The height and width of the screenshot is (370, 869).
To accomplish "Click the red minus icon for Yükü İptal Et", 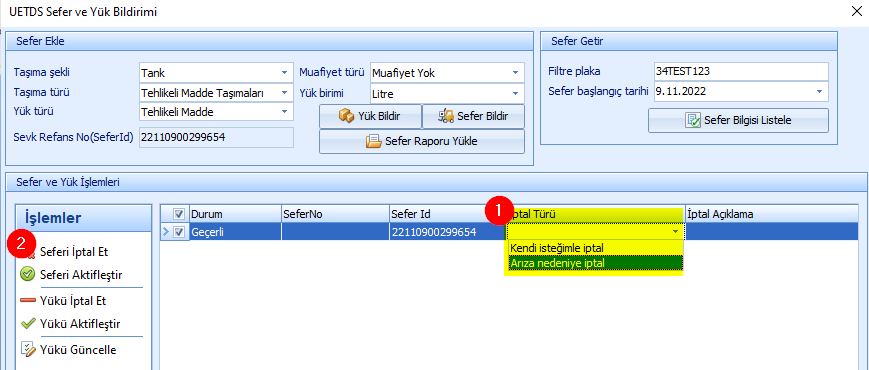I will (27, 301).
